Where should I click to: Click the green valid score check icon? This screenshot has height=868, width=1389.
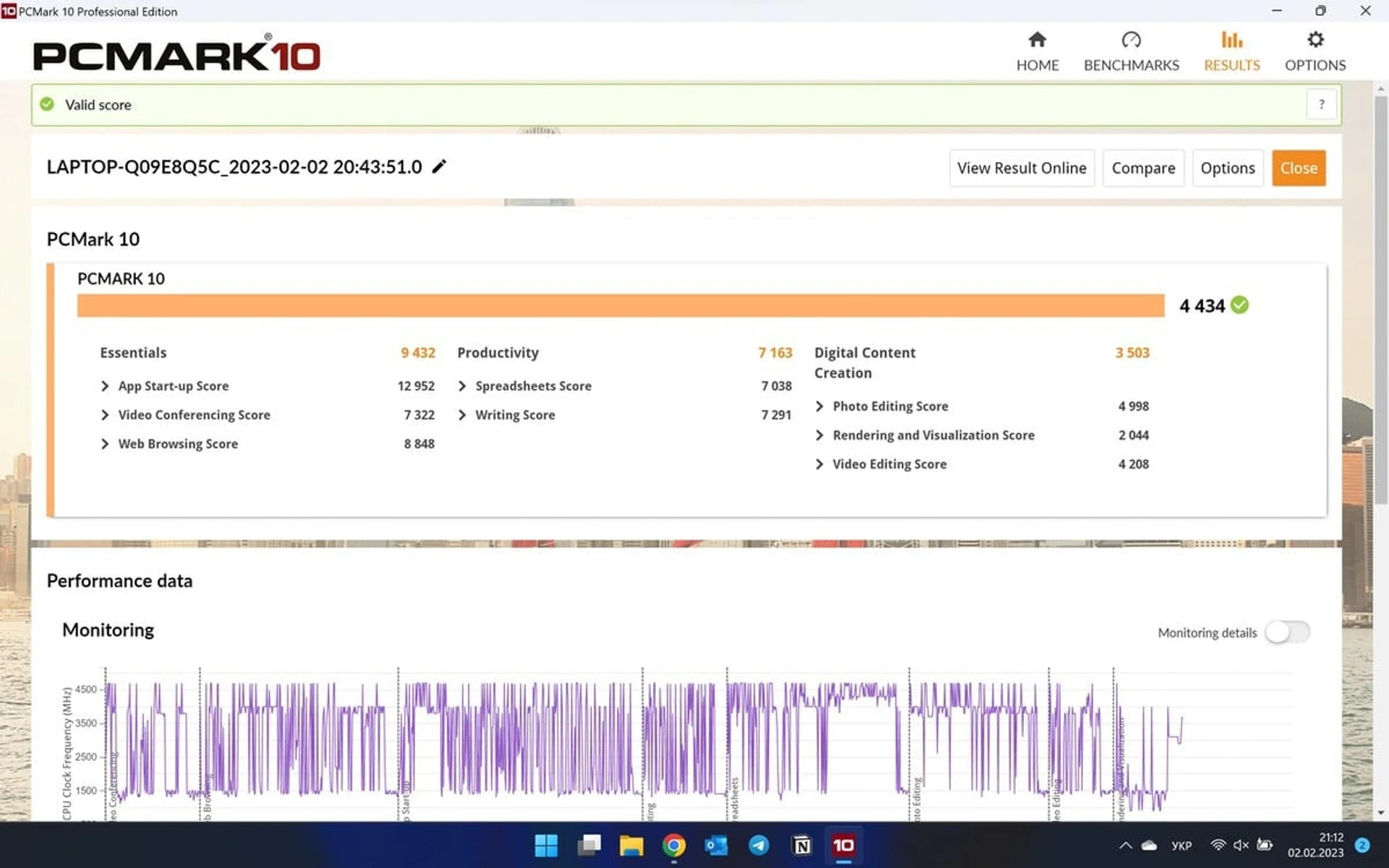point(47,104)
